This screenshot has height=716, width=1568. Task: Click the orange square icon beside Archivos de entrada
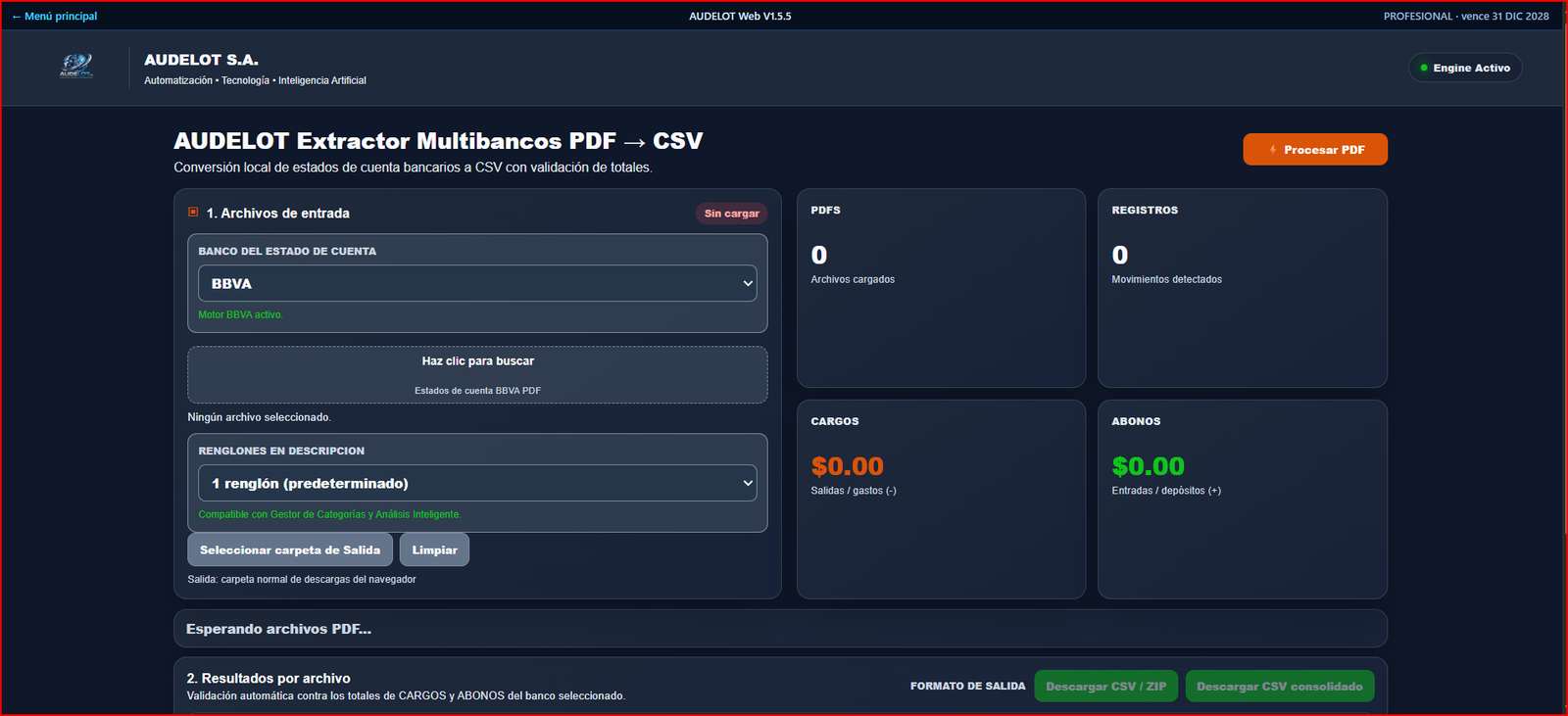193,212
